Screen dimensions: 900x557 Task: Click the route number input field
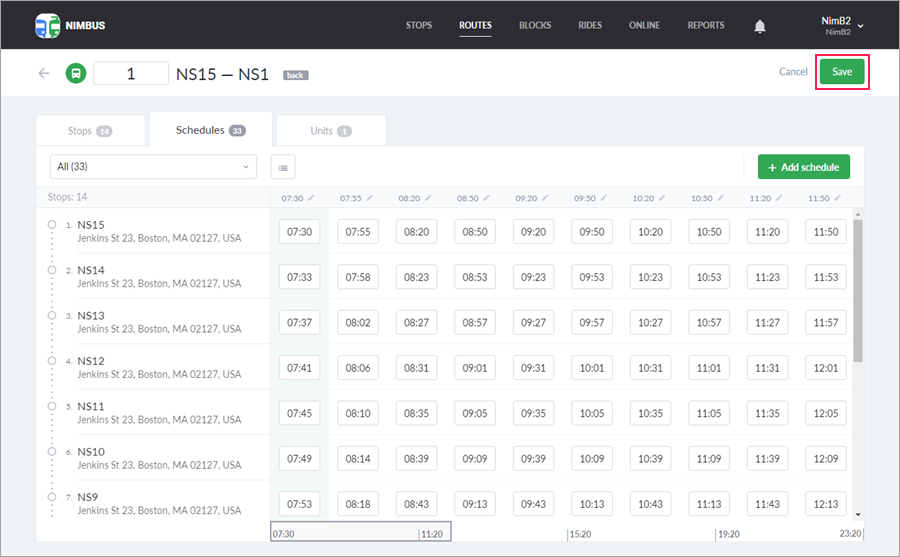131,74
